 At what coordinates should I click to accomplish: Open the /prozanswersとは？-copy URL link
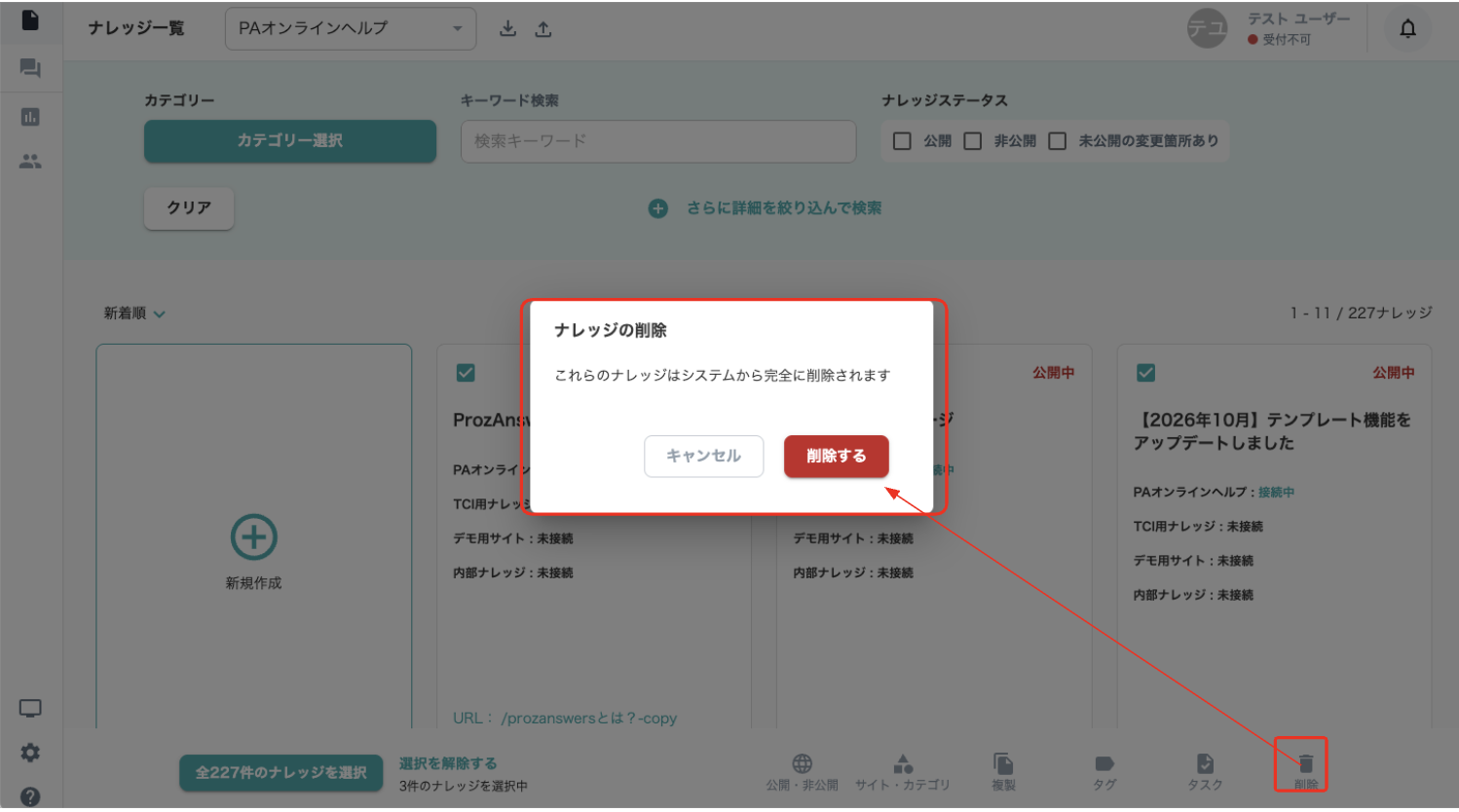pyautogui.click(x=588, y=719)
